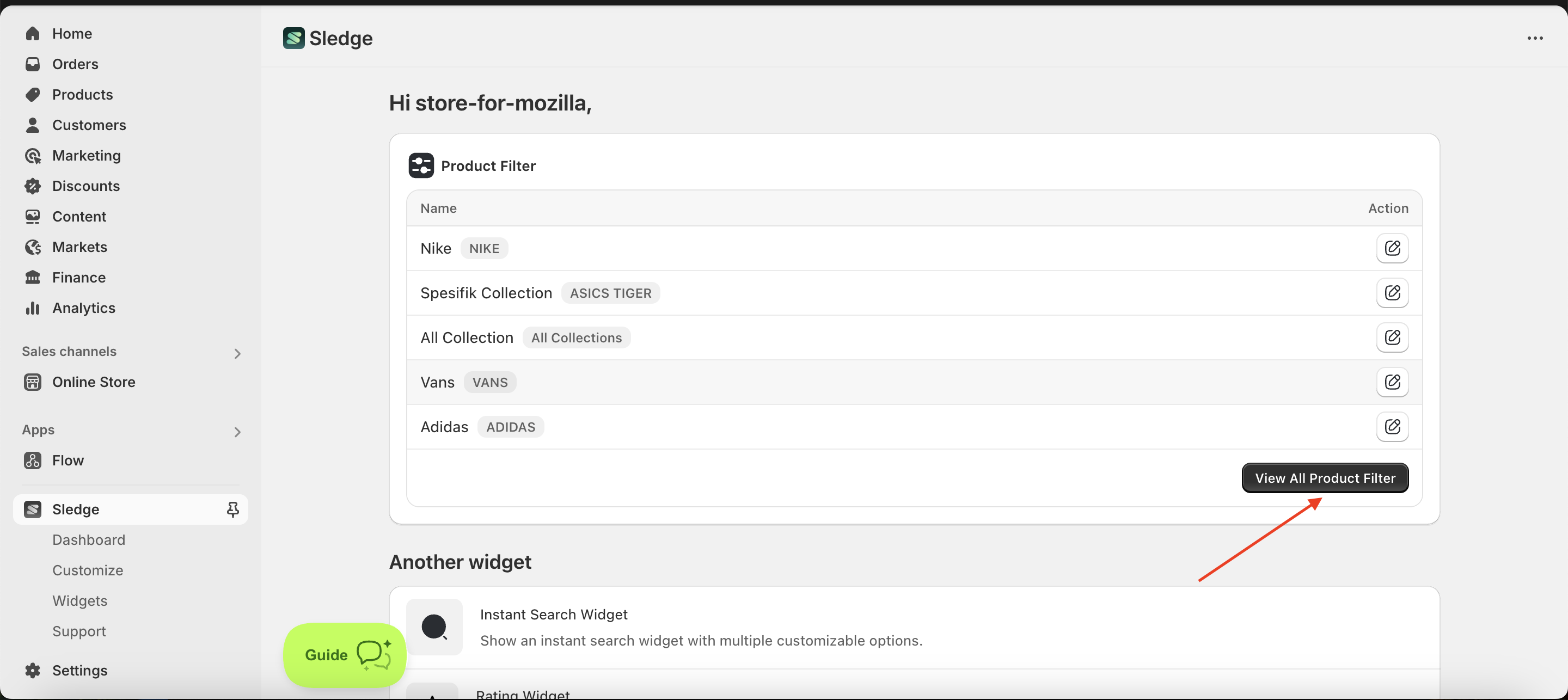
Task: Click the edit icon for Nike filter
Action: 1392,248
